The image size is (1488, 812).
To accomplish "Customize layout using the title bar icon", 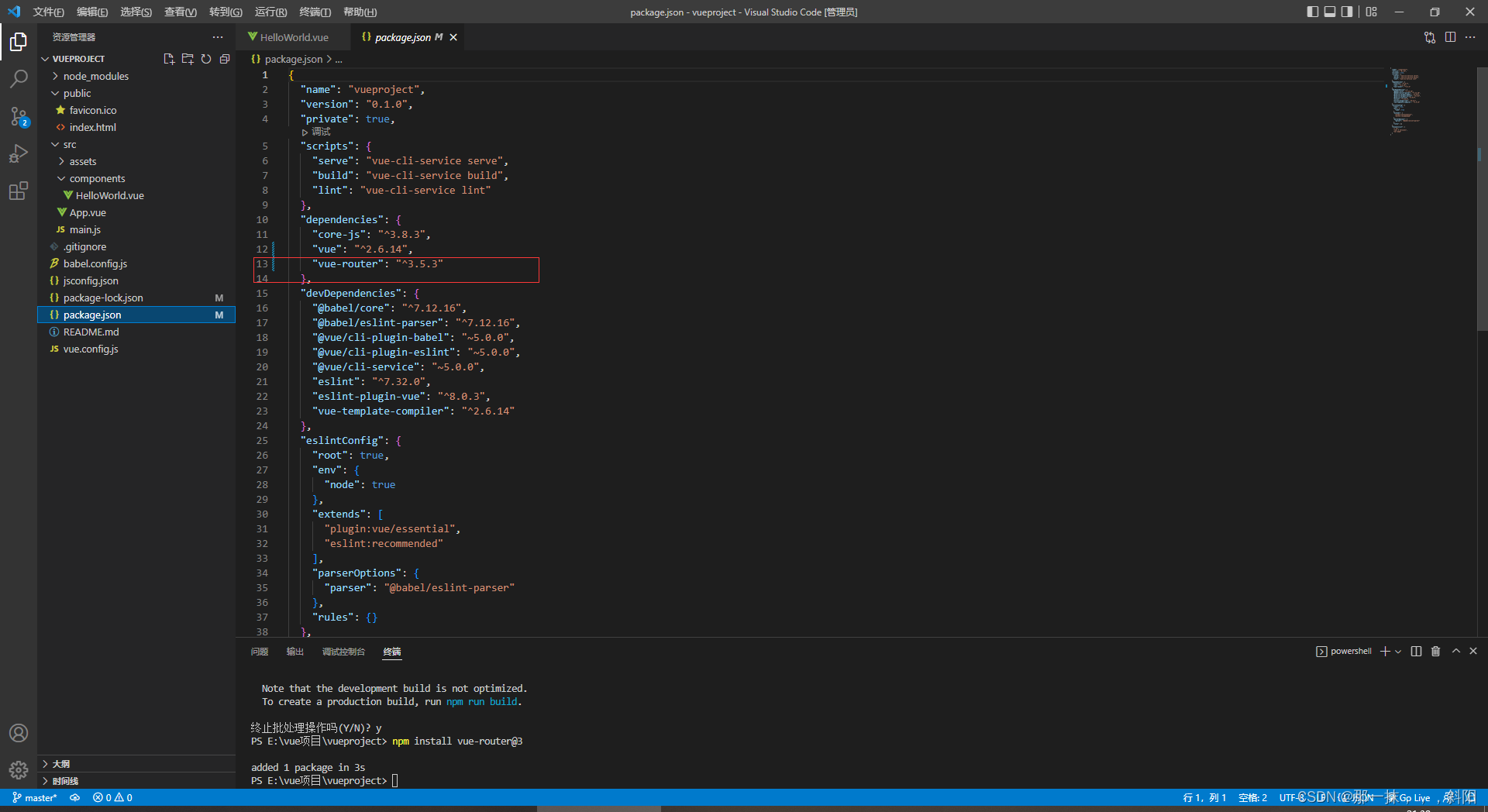I will (x=1372, y=12).
